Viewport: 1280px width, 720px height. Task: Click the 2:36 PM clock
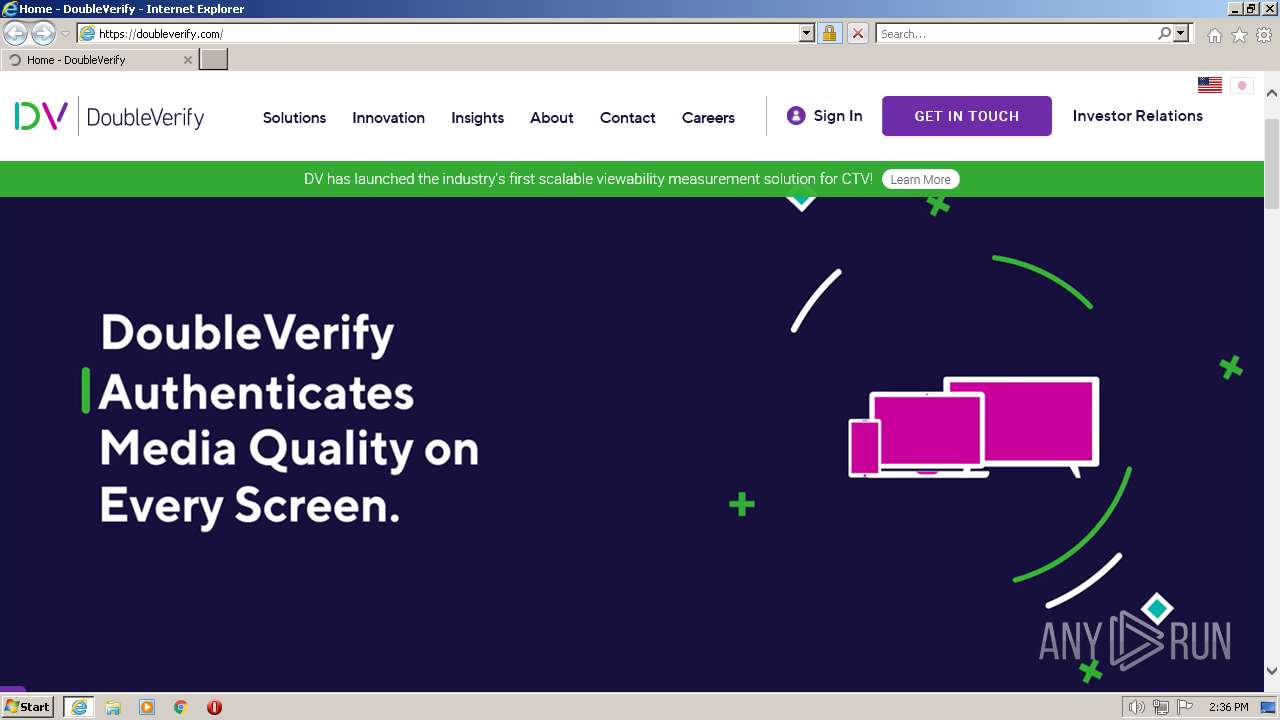[1229, 707]
